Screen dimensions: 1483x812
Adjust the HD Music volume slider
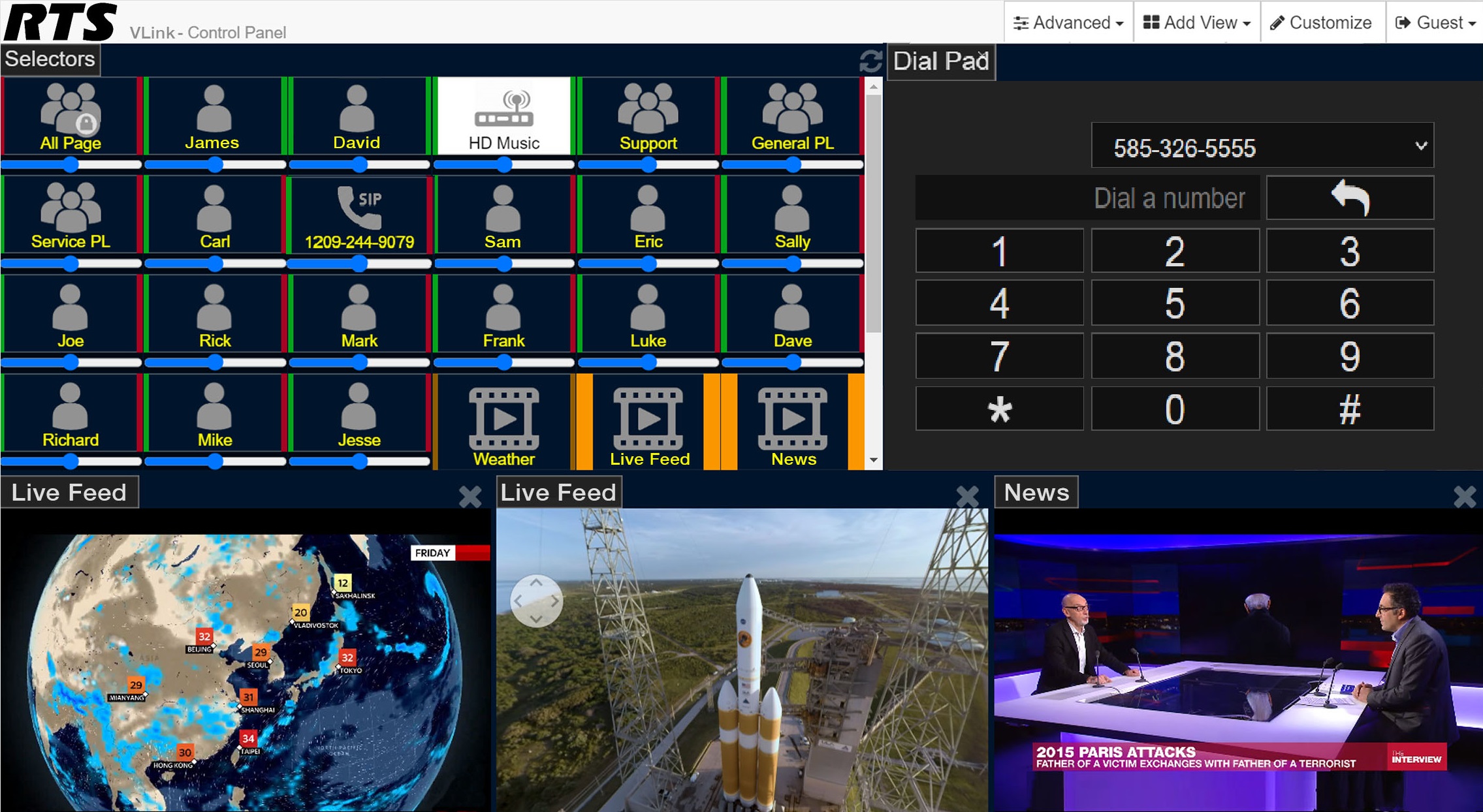click(503, 165)
